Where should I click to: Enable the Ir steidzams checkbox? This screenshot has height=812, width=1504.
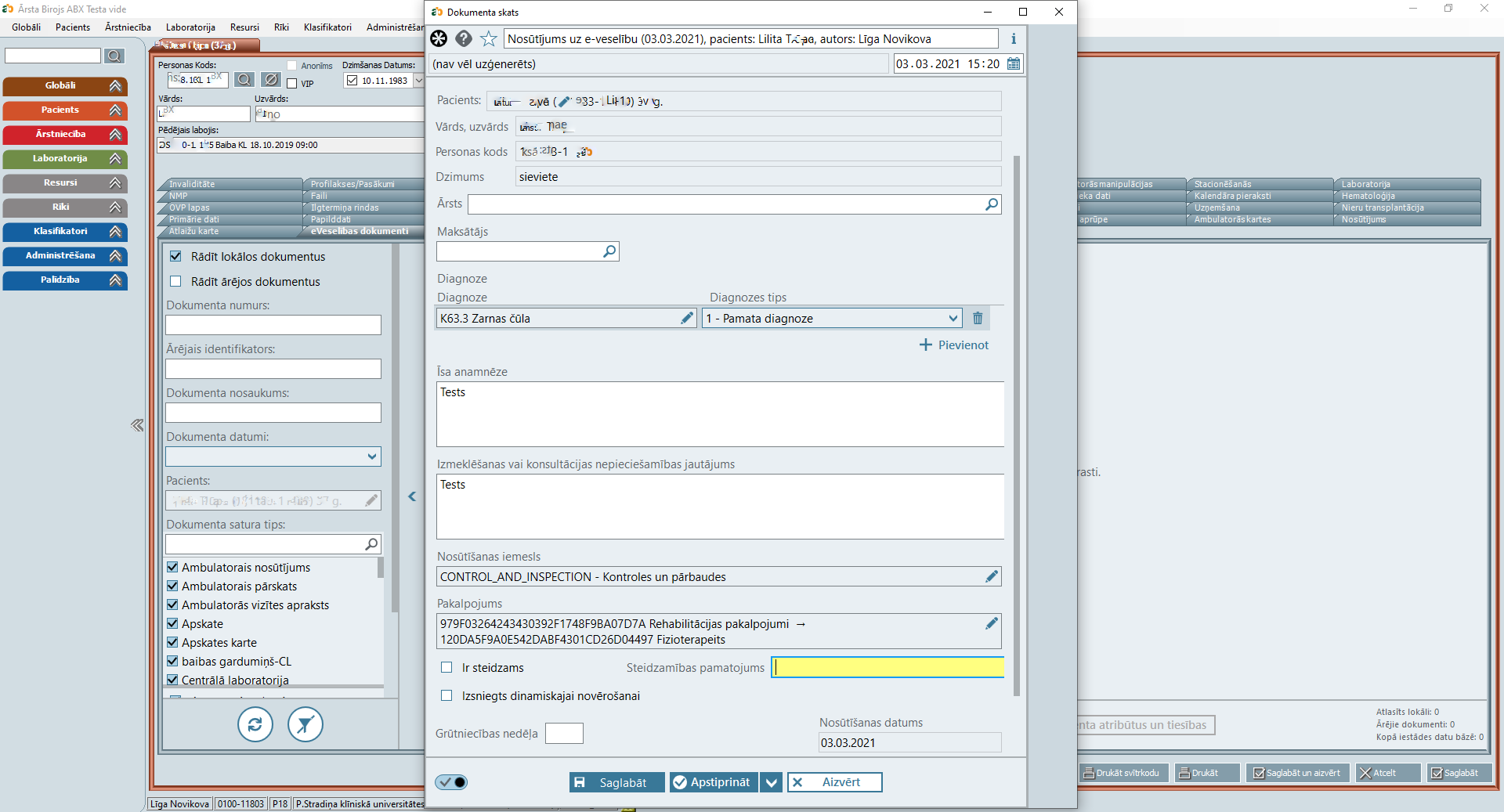point(446,668)
